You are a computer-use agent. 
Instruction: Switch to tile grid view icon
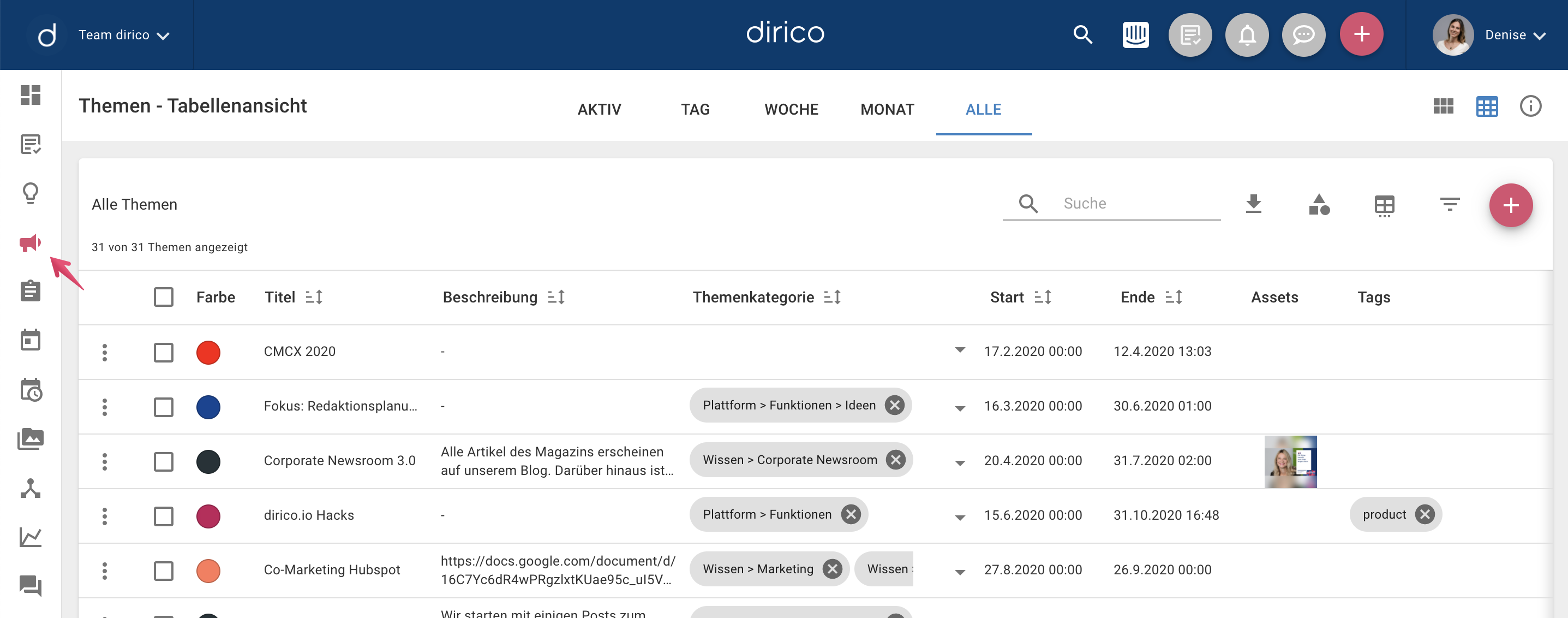[x=1443, y=106]
